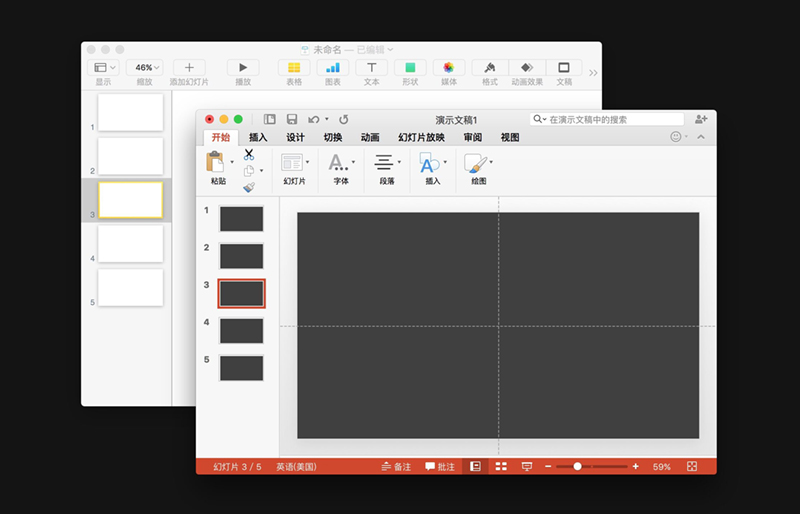Viewport: 800px width, 514px height.
Task: Show more Keynote toolbar items chevron
Action: pos(593,73)
